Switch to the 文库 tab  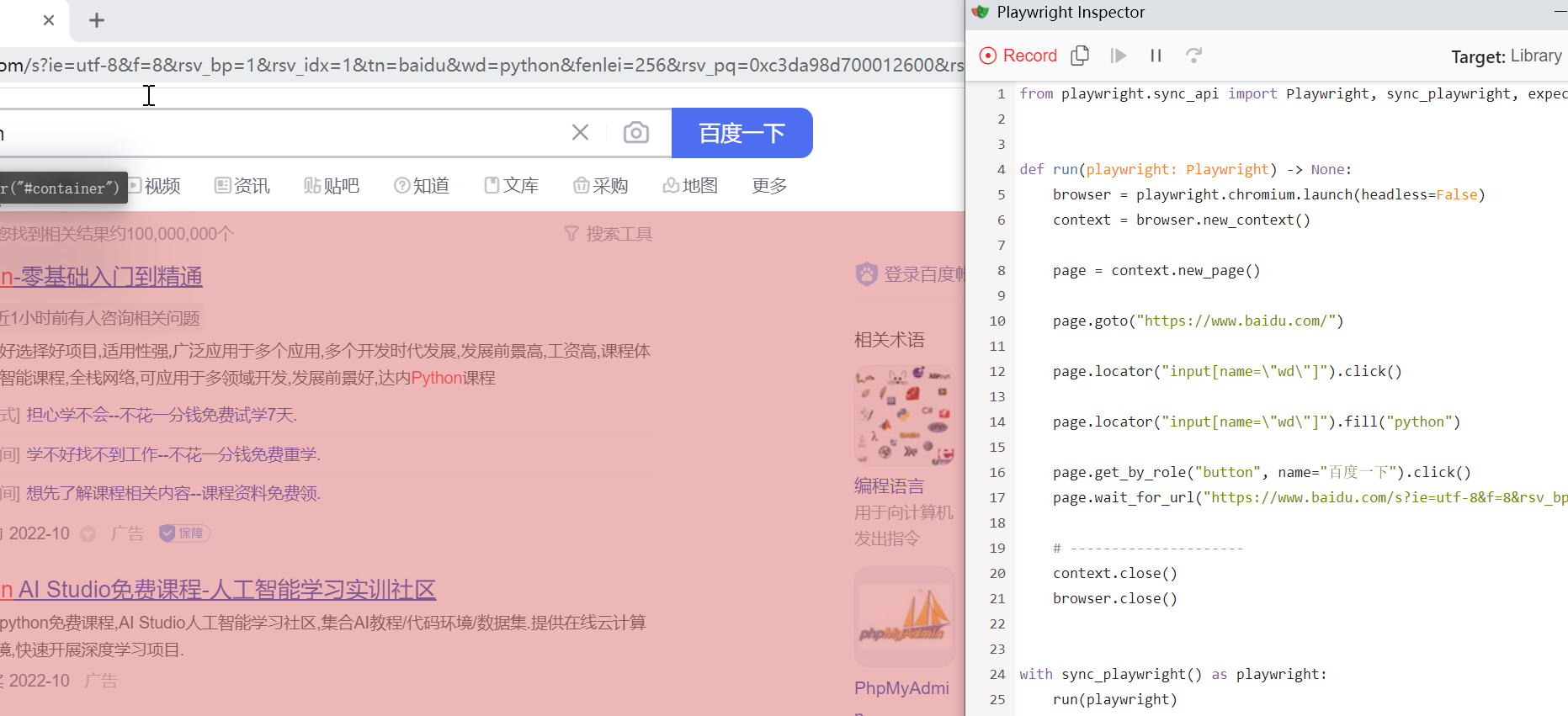point(512,185)
